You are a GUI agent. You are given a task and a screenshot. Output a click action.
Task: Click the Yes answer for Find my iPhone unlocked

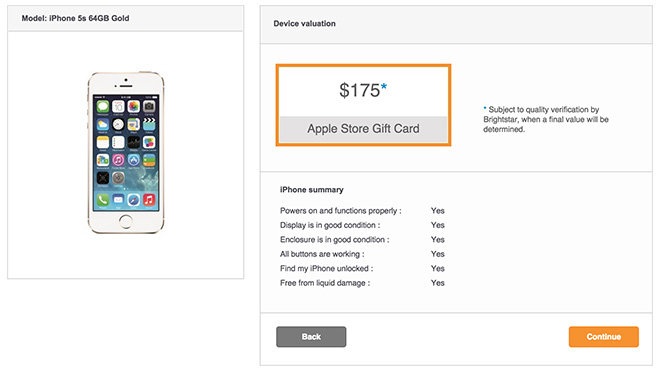click(437, 268)
